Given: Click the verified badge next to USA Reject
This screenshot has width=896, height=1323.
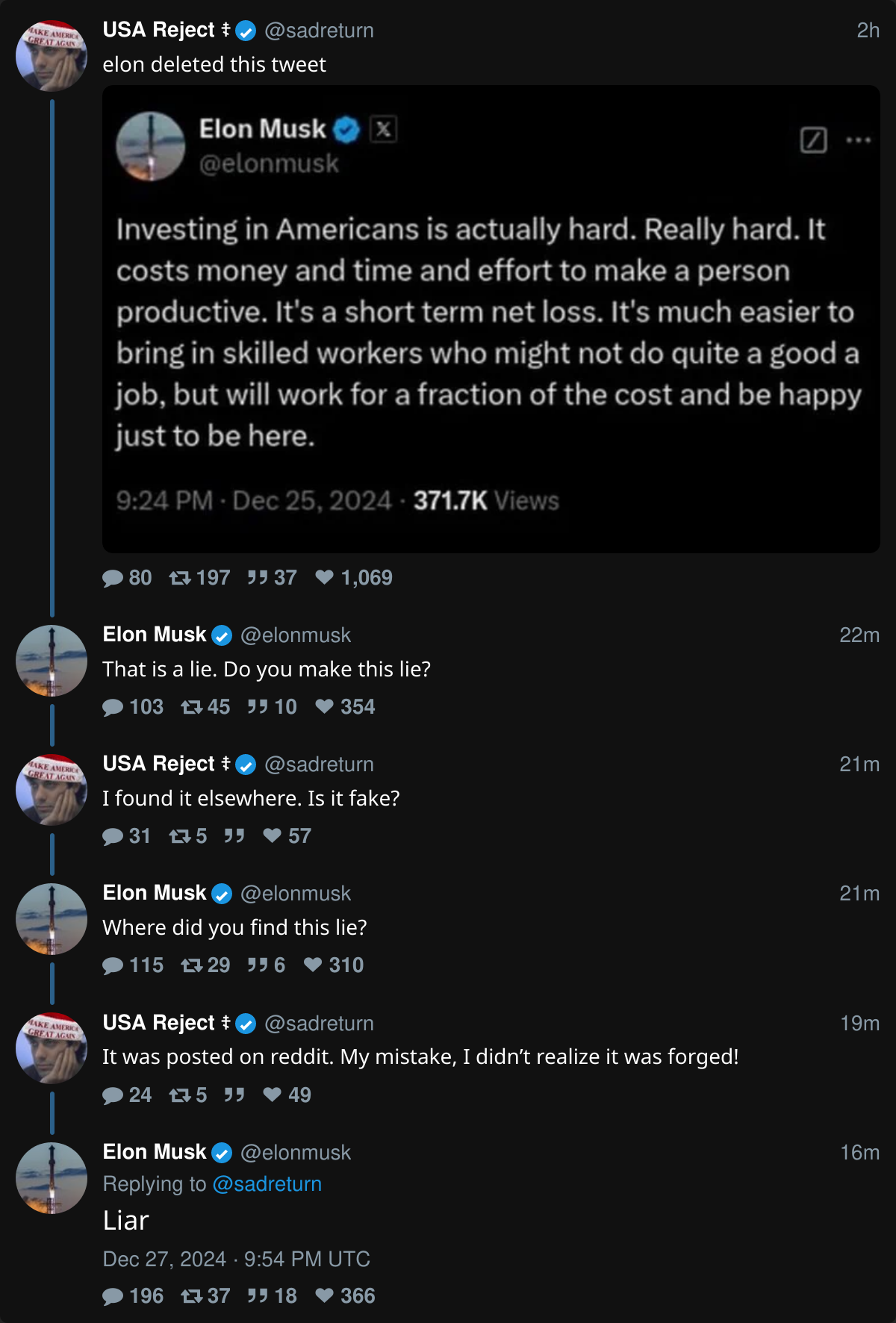Looking at the screenshot, I should (x=246, y=31).
